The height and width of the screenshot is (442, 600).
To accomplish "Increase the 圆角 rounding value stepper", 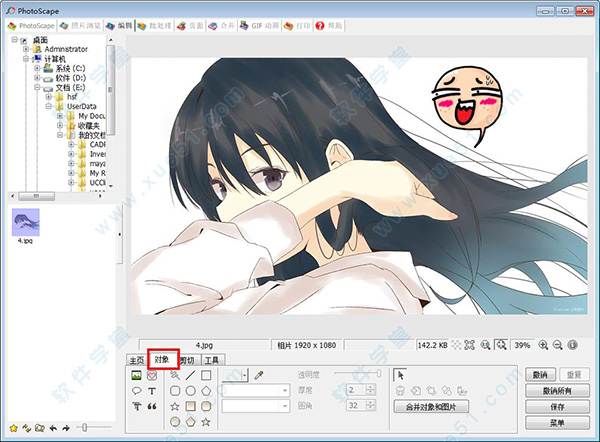I will coord(370,403).
